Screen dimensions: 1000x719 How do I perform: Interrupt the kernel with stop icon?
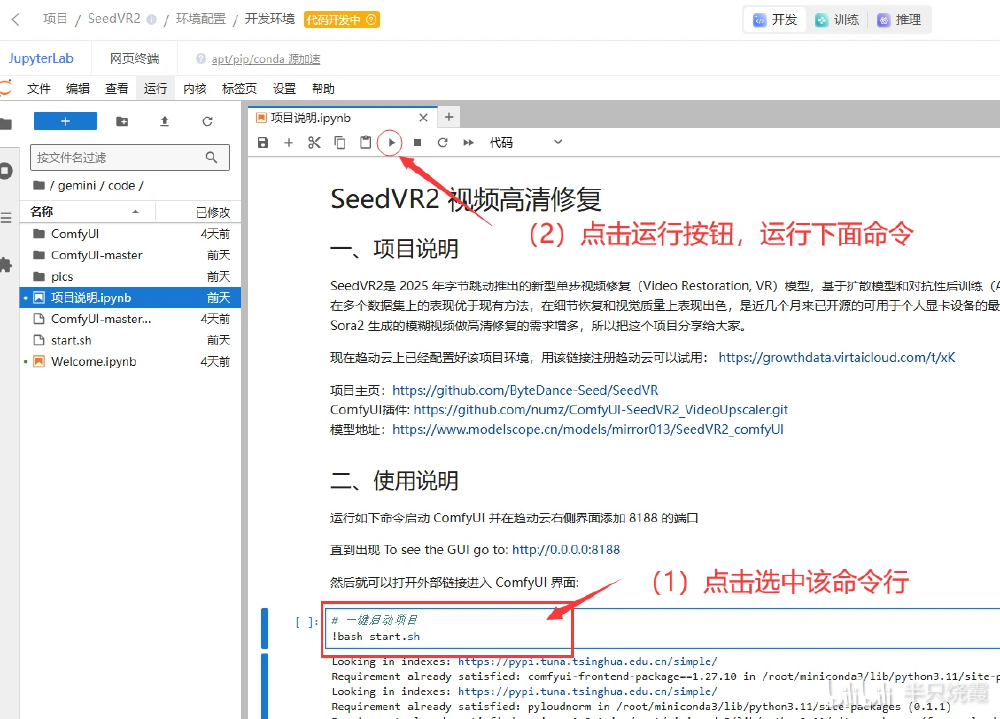pos(416,142)
